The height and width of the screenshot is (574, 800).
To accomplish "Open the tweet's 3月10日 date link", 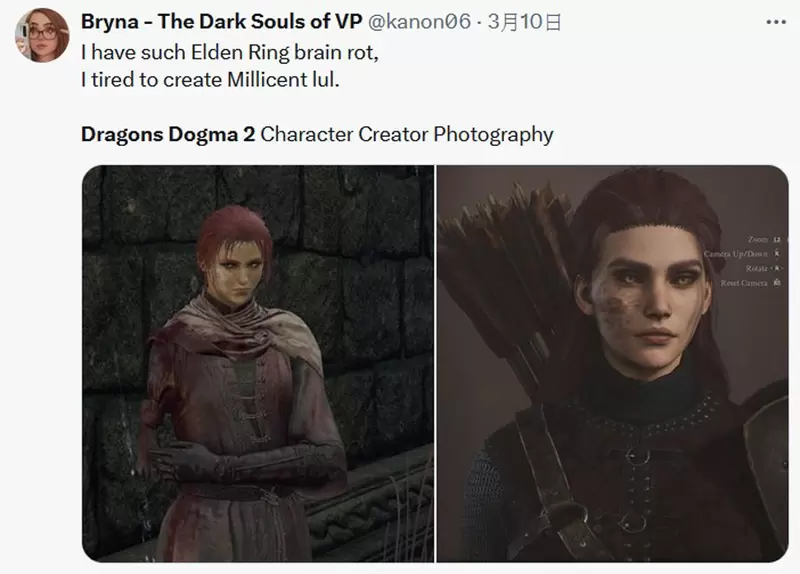I will click(524, 22).
